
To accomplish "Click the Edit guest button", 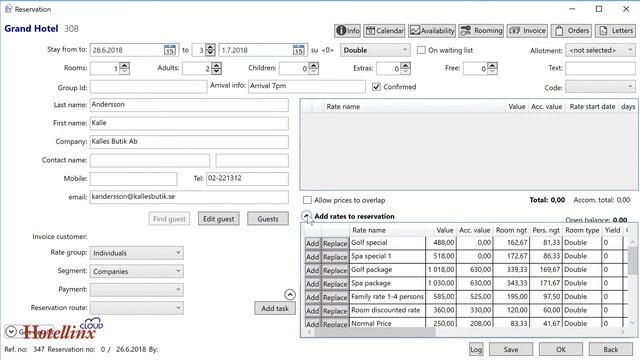I will pyautogui.click(x=219, y=219).
